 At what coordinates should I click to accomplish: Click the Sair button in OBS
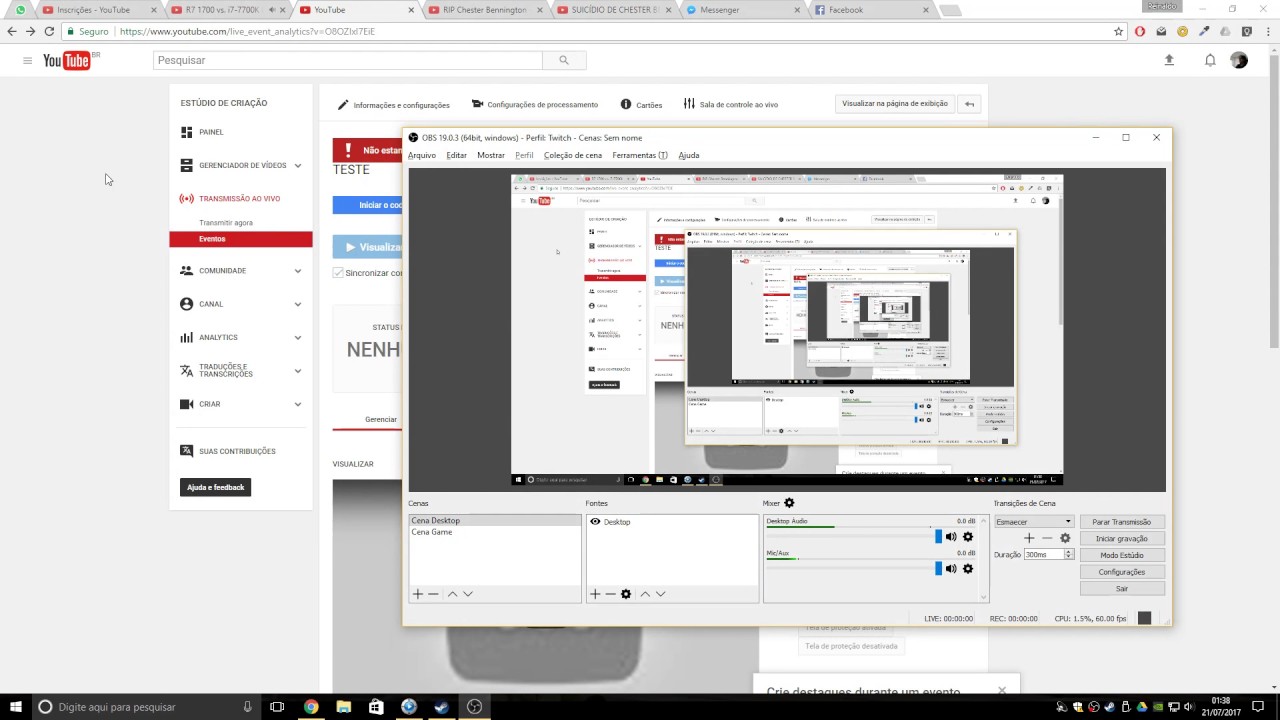click(1122, 589)
